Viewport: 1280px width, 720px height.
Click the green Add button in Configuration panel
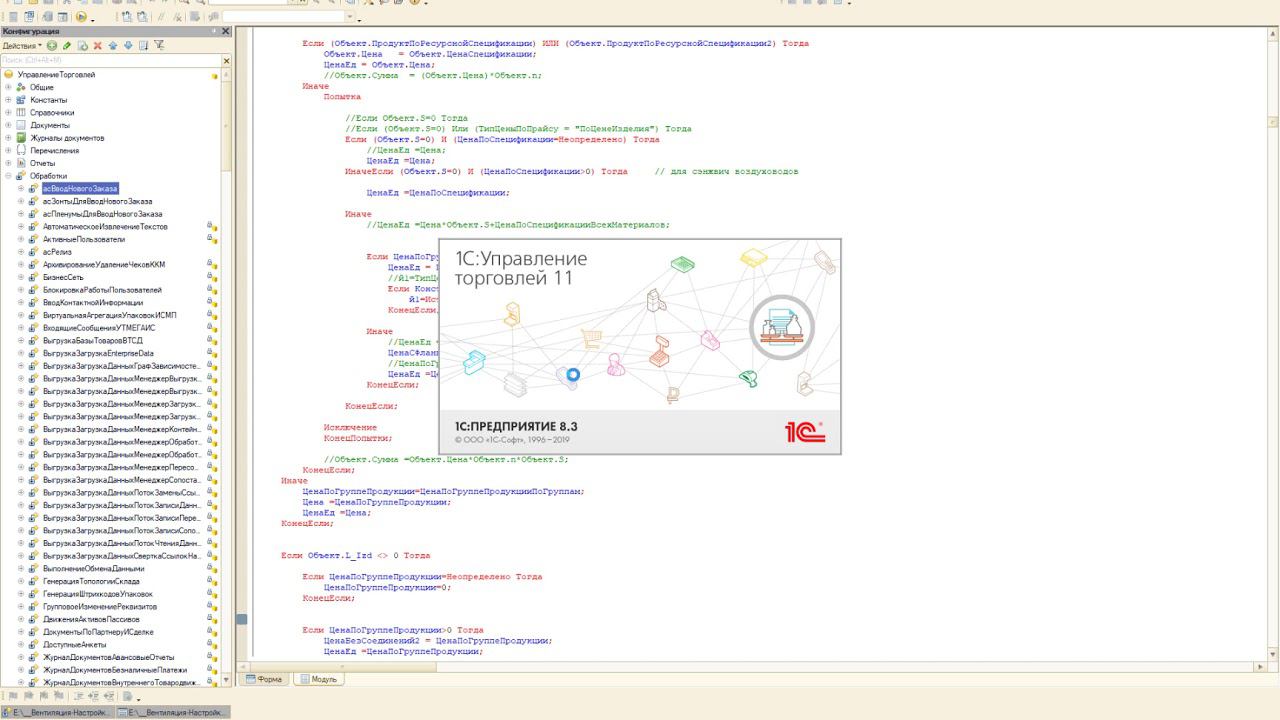[x=52, y=46]
